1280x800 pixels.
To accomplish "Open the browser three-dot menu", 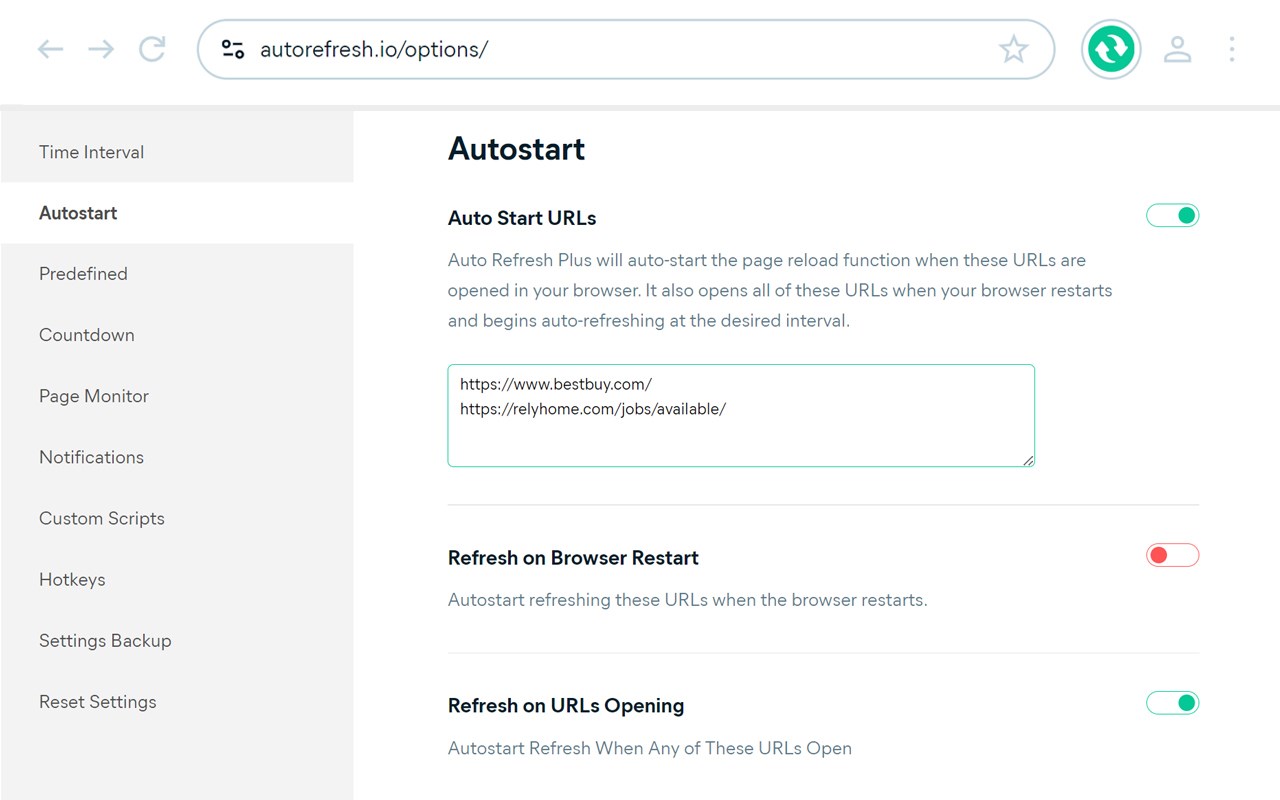I will (1231, 49).
